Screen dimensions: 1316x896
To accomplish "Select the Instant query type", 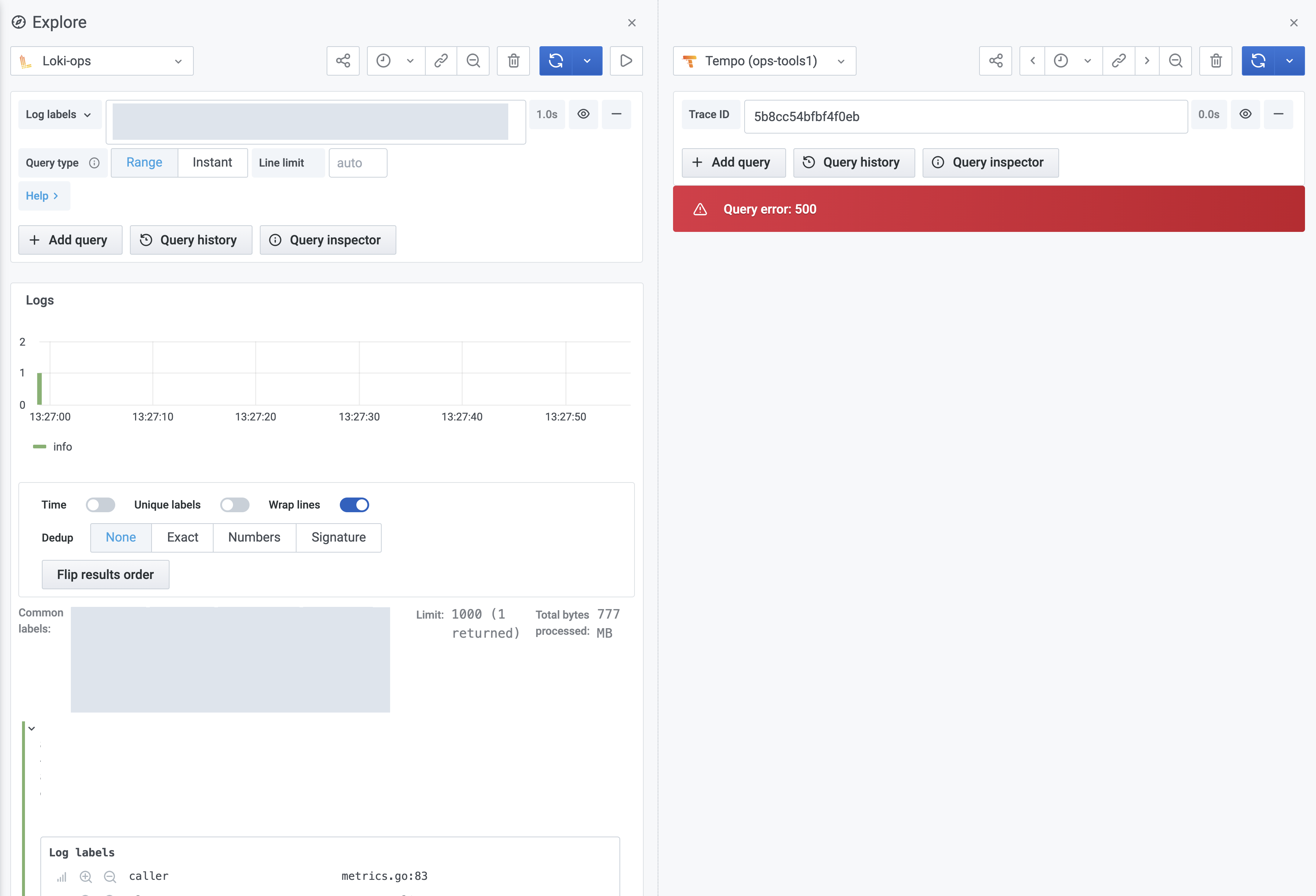I will click(x=212, y=163).
